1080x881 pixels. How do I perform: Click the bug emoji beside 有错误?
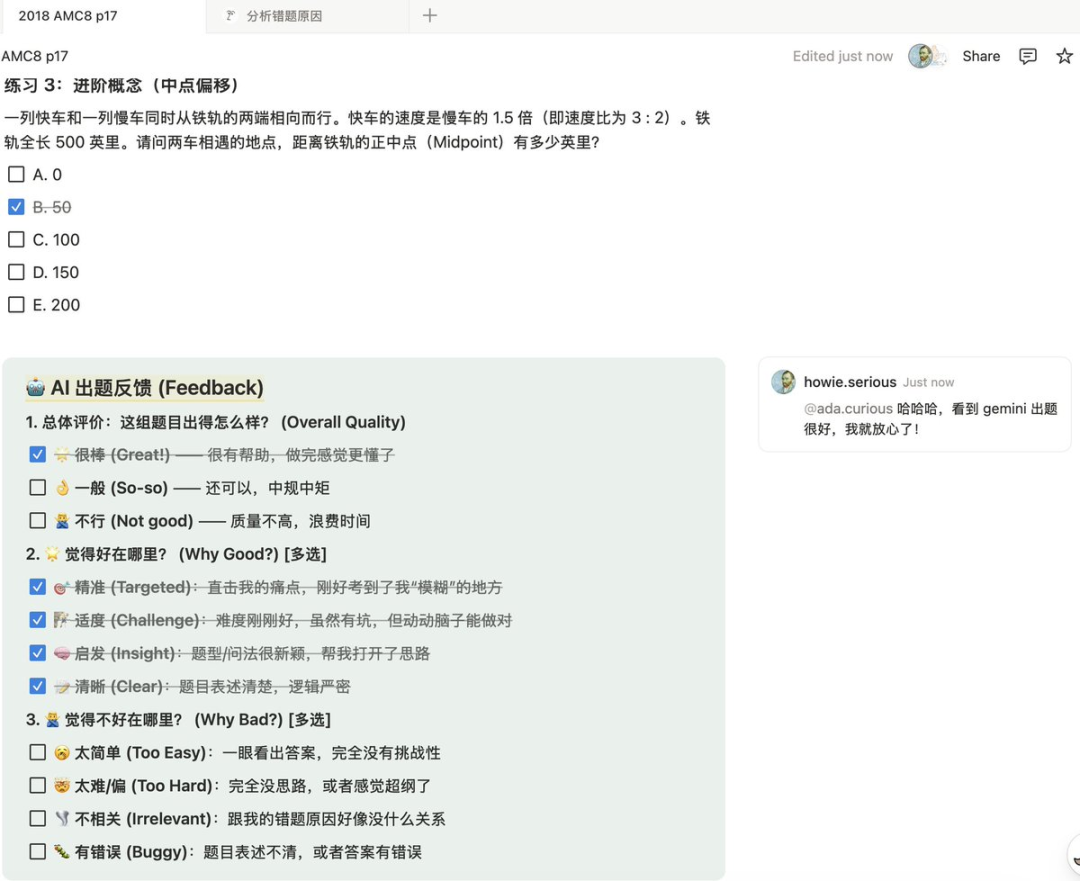tap(62, 851)
